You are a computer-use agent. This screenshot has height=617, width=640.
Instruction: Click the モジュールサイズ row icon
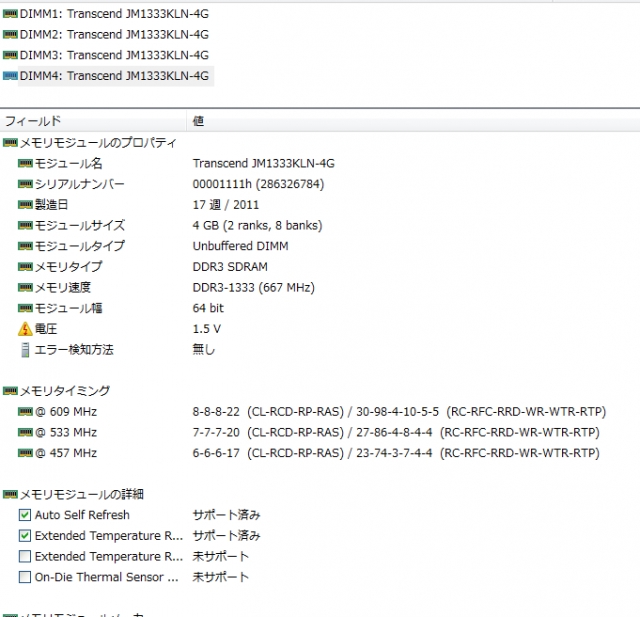25,226
